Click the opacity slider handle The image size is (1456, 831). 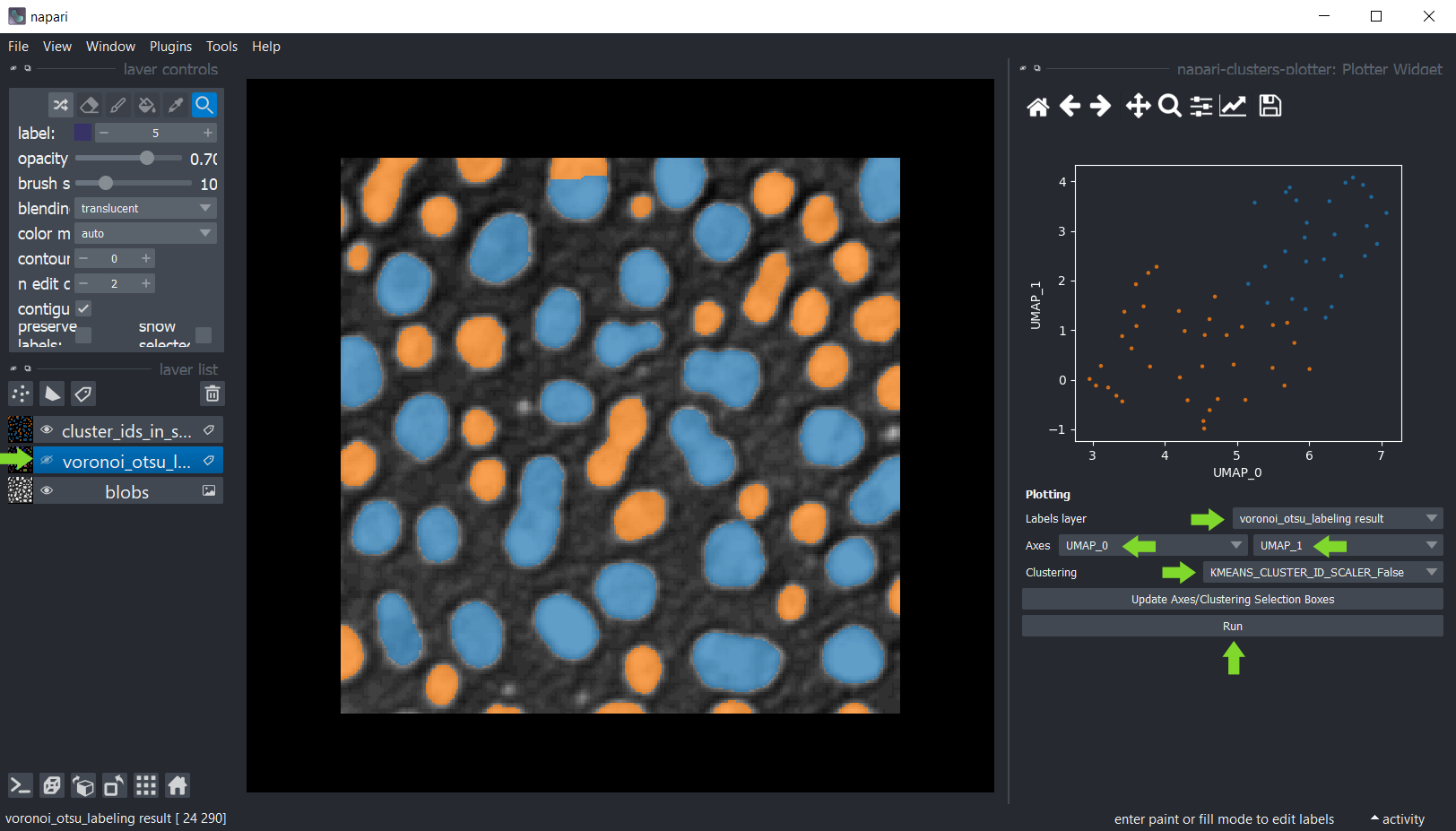click(x=147, y=158)
